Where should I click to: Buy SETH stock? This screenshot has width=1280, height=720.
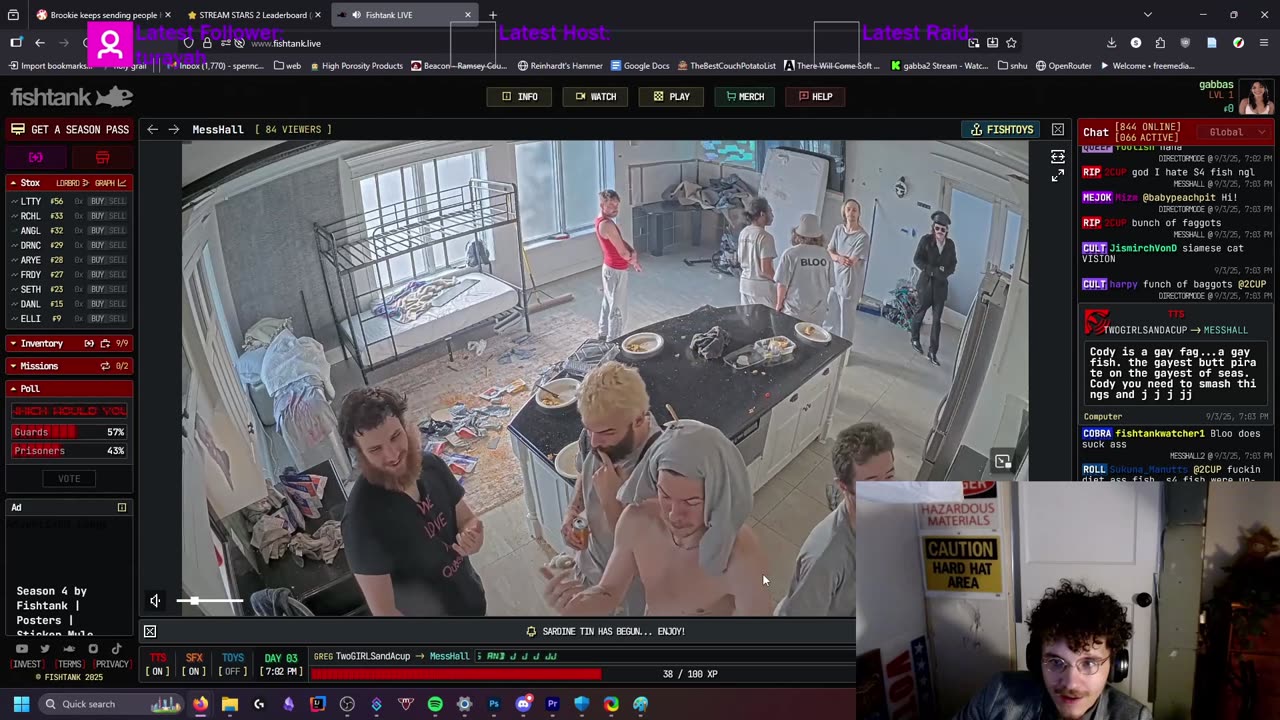[97, 289]
